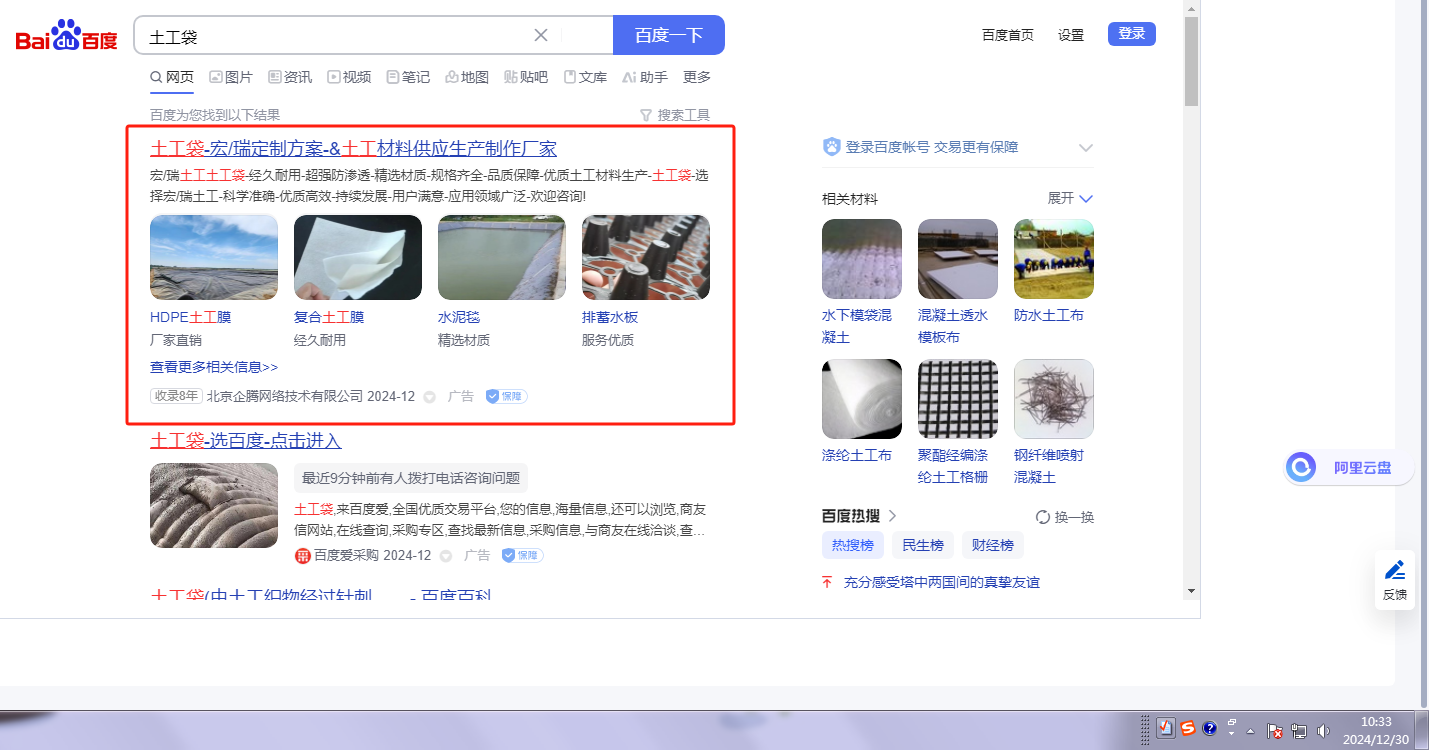1429x750 pixels.
Task: Expand 相关材料 with the 展开 toggle
Action: click(1070, 198)
